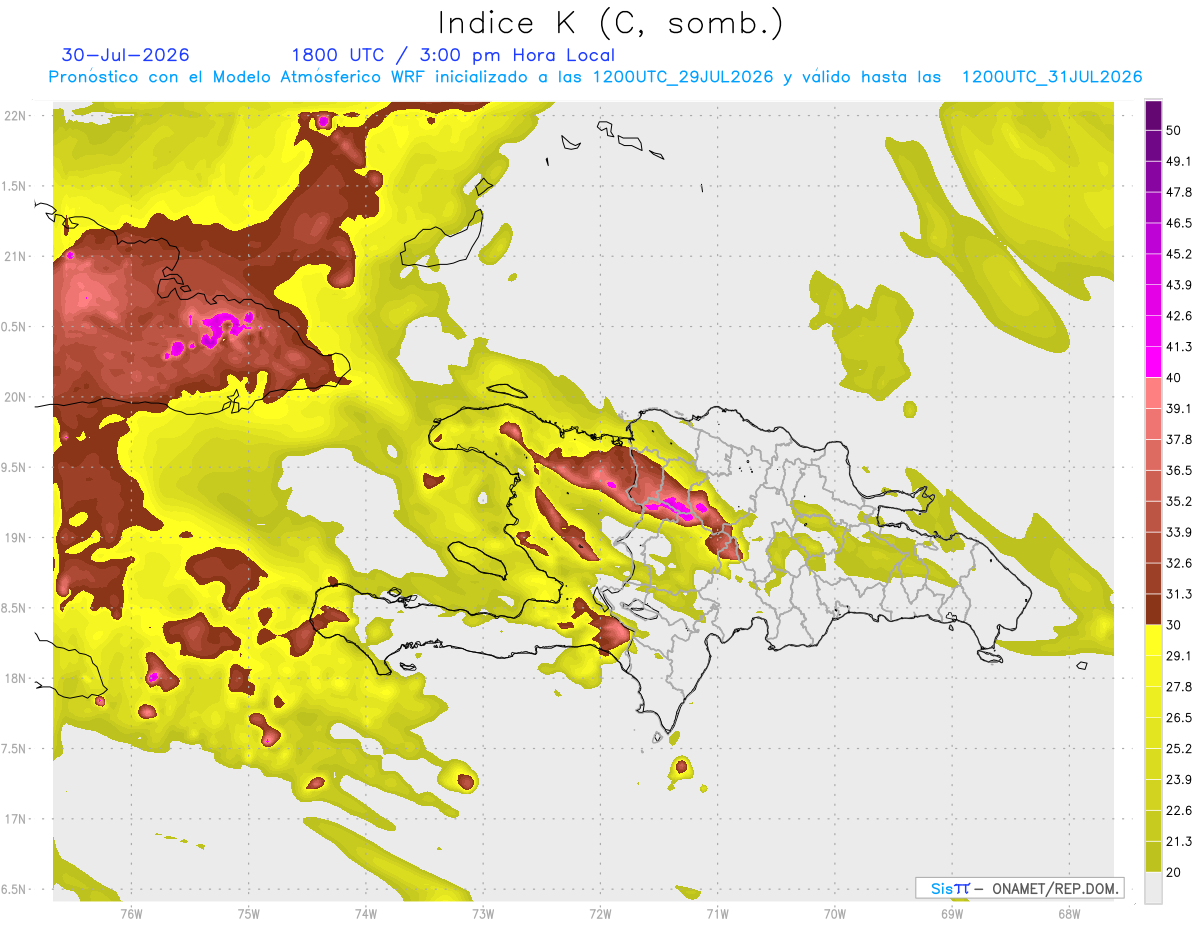Click the longitude label "70W"

835,913
